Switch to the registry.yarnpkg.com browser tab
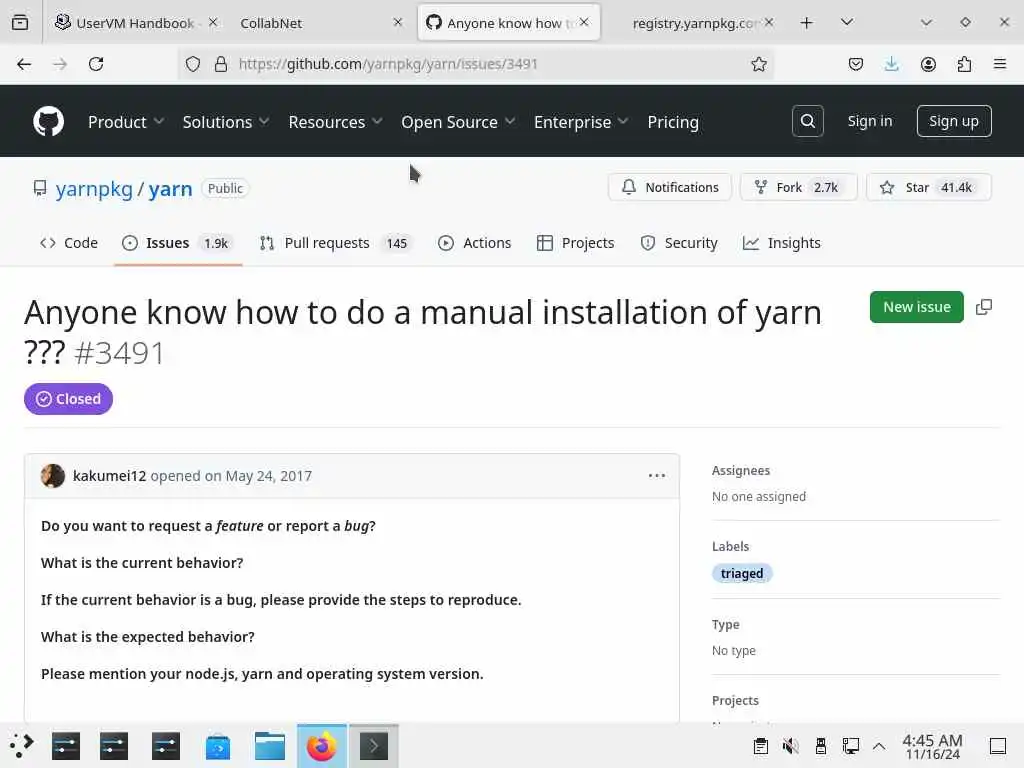The height and width of the screenshot is (768, 1024). click(x=695, y=23)
